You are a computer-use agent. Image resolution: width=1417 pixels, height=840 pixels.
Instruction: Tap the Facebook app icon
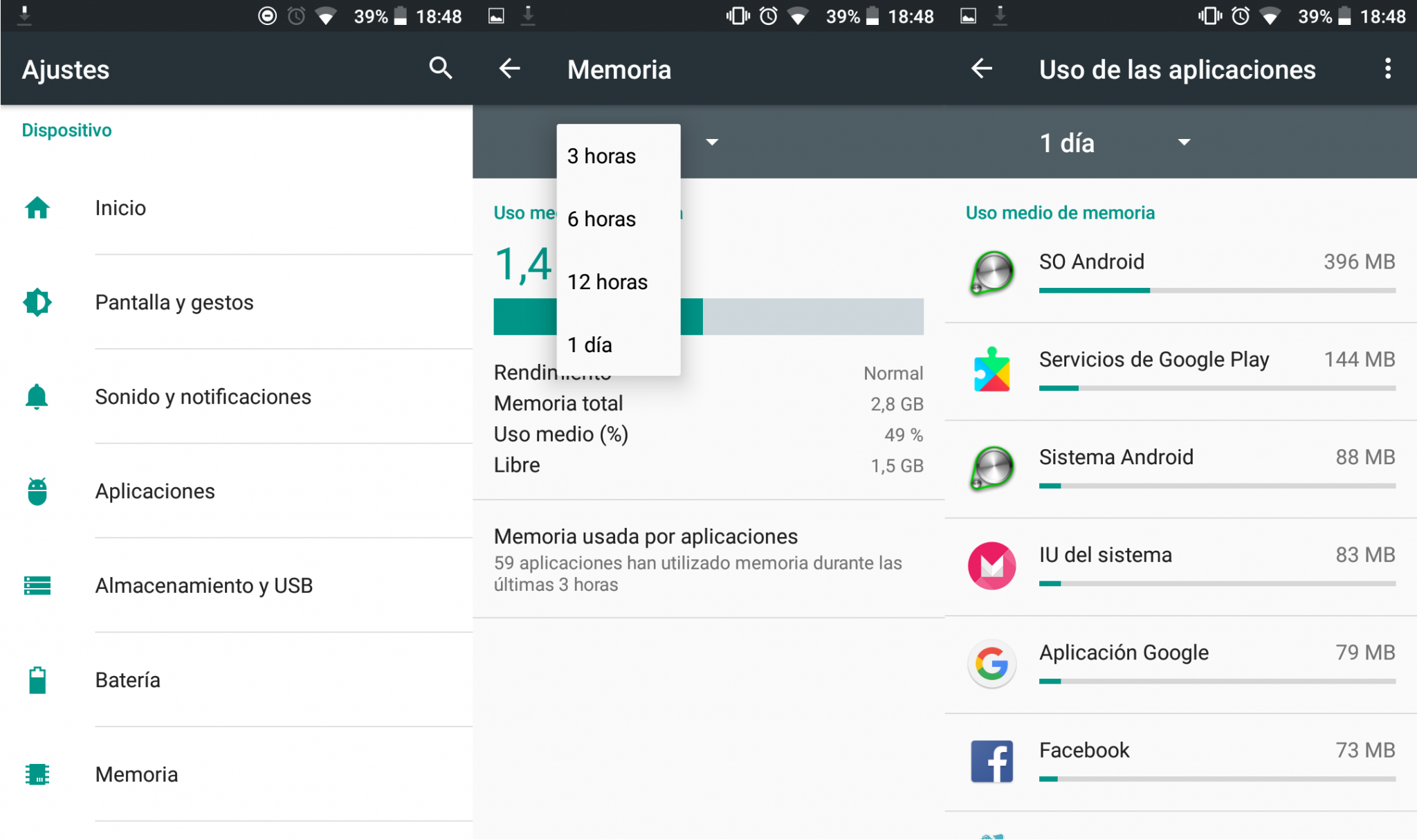(x=991, y=761)
